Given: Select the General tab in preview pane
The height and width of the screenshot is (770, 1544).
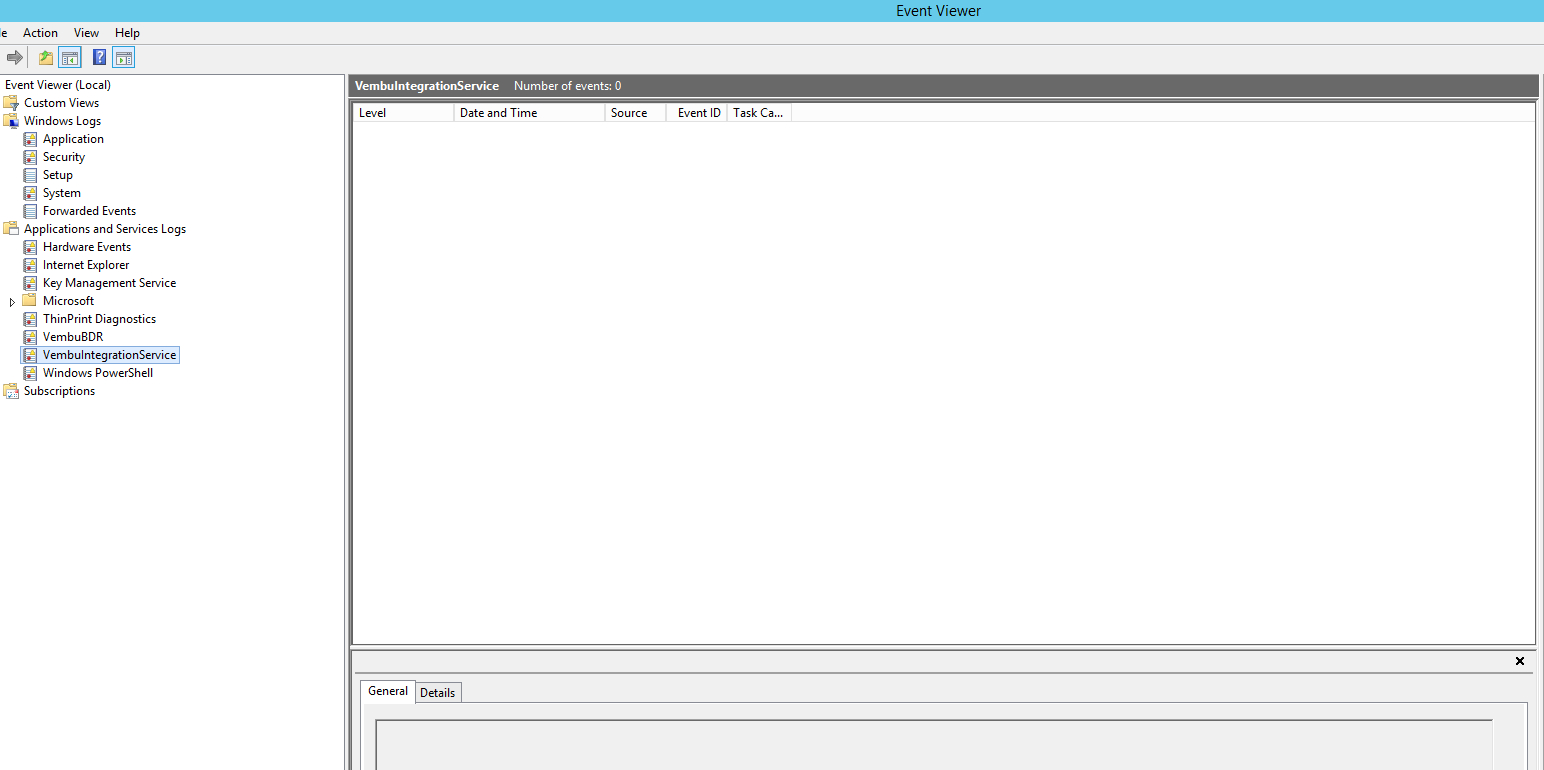Looking at the screenshot, I should click(x=387, y=691).
